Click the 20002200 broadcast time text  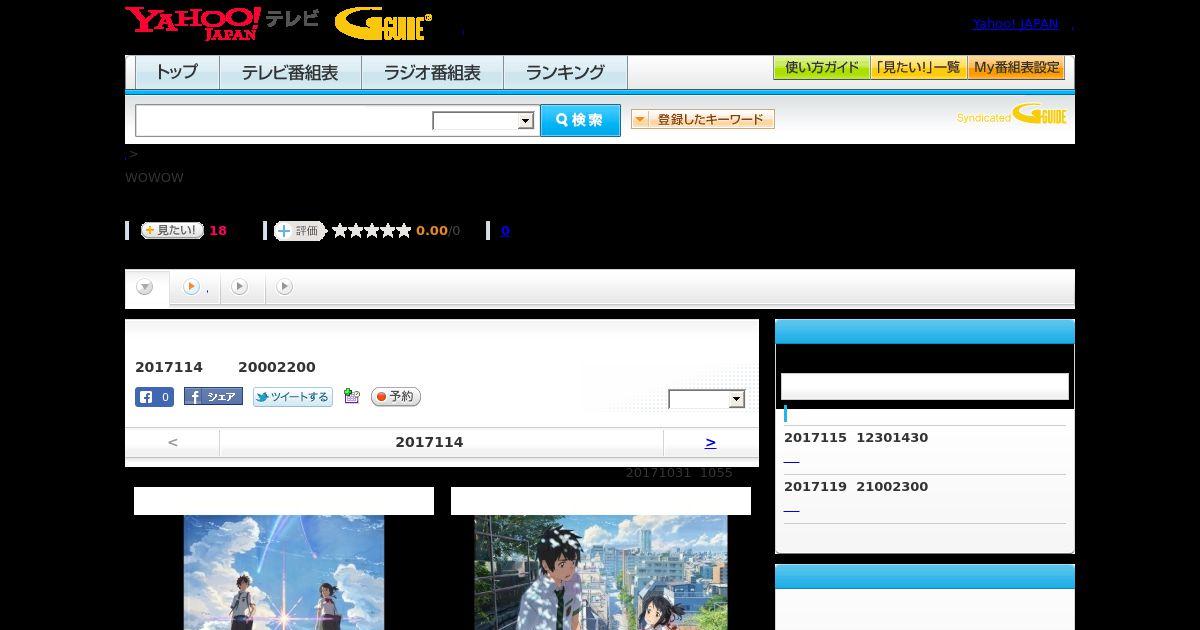click(x=277, y=367)
